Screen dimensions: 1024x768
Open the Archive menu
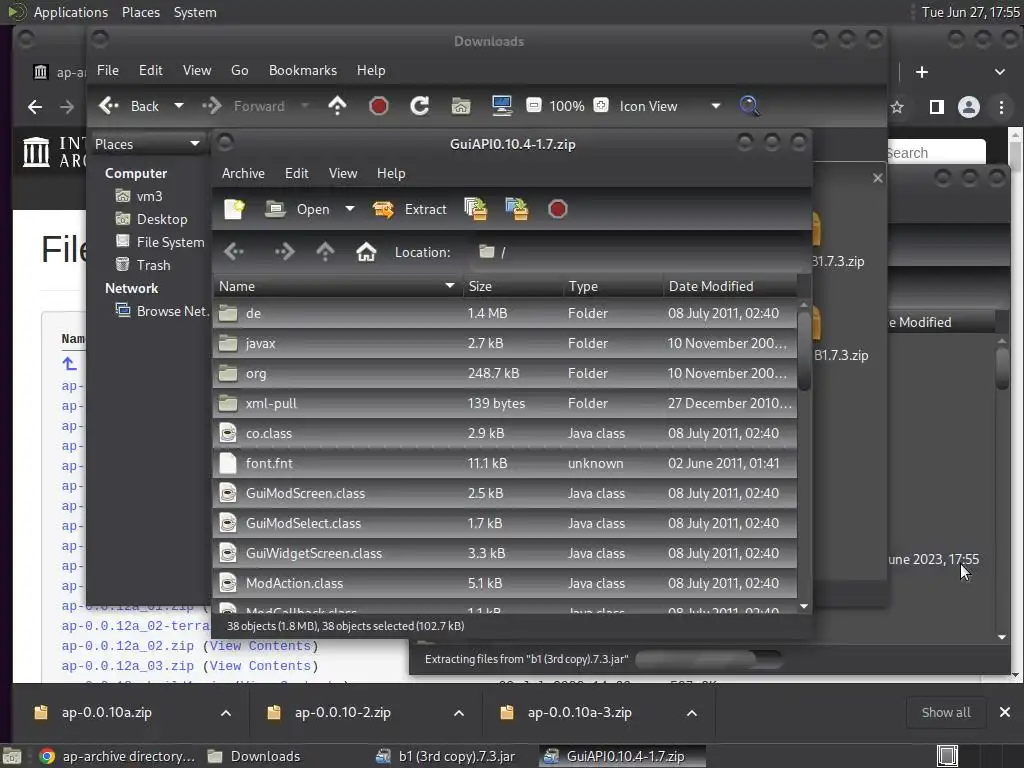click(243, 174)
